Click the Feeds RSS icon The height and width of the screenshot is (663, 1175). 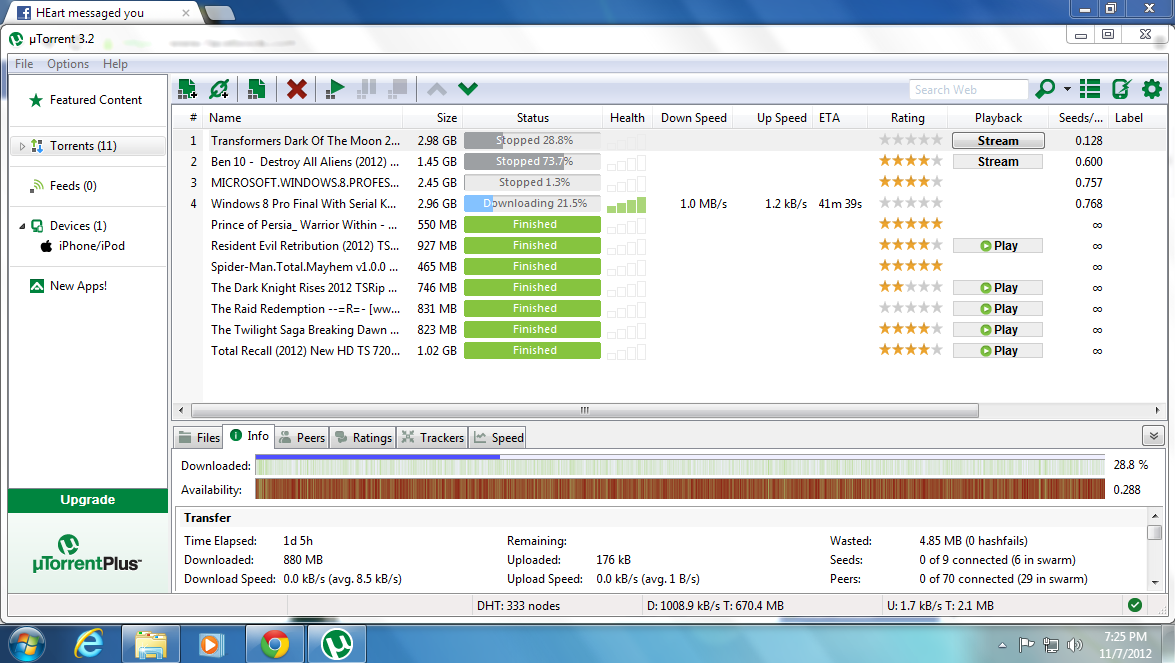[x=36, y=186]
